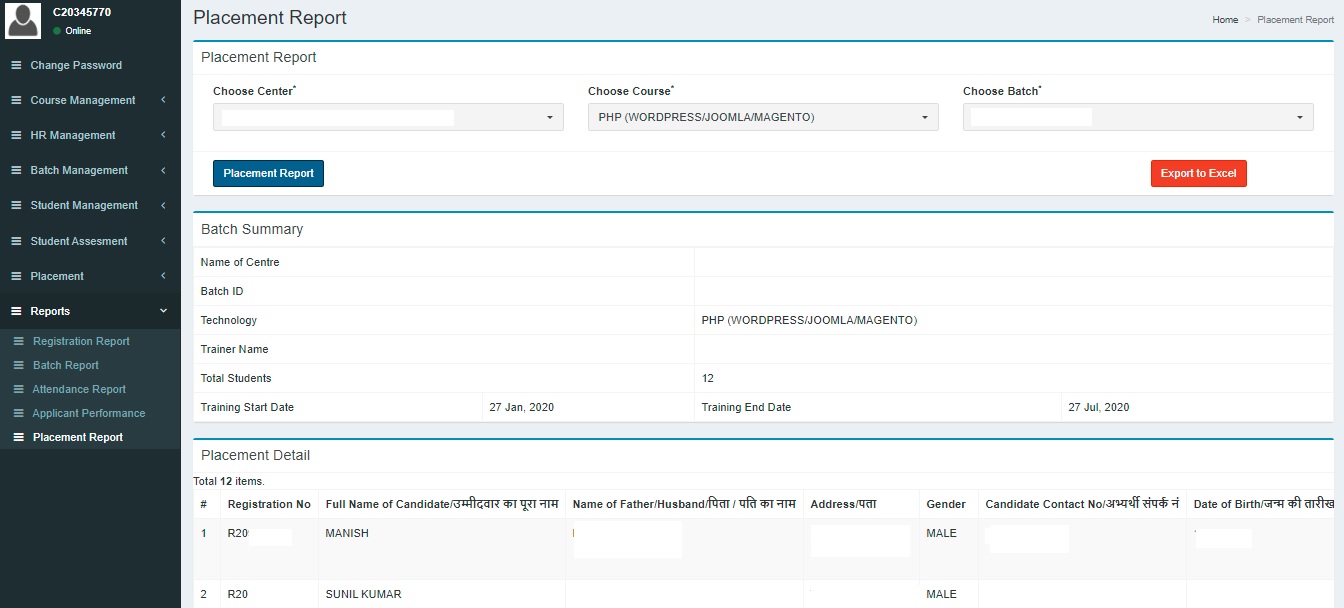Open the Choose Center dropdown
Viewport: 1344px width, 608px height.
[388, 117]
